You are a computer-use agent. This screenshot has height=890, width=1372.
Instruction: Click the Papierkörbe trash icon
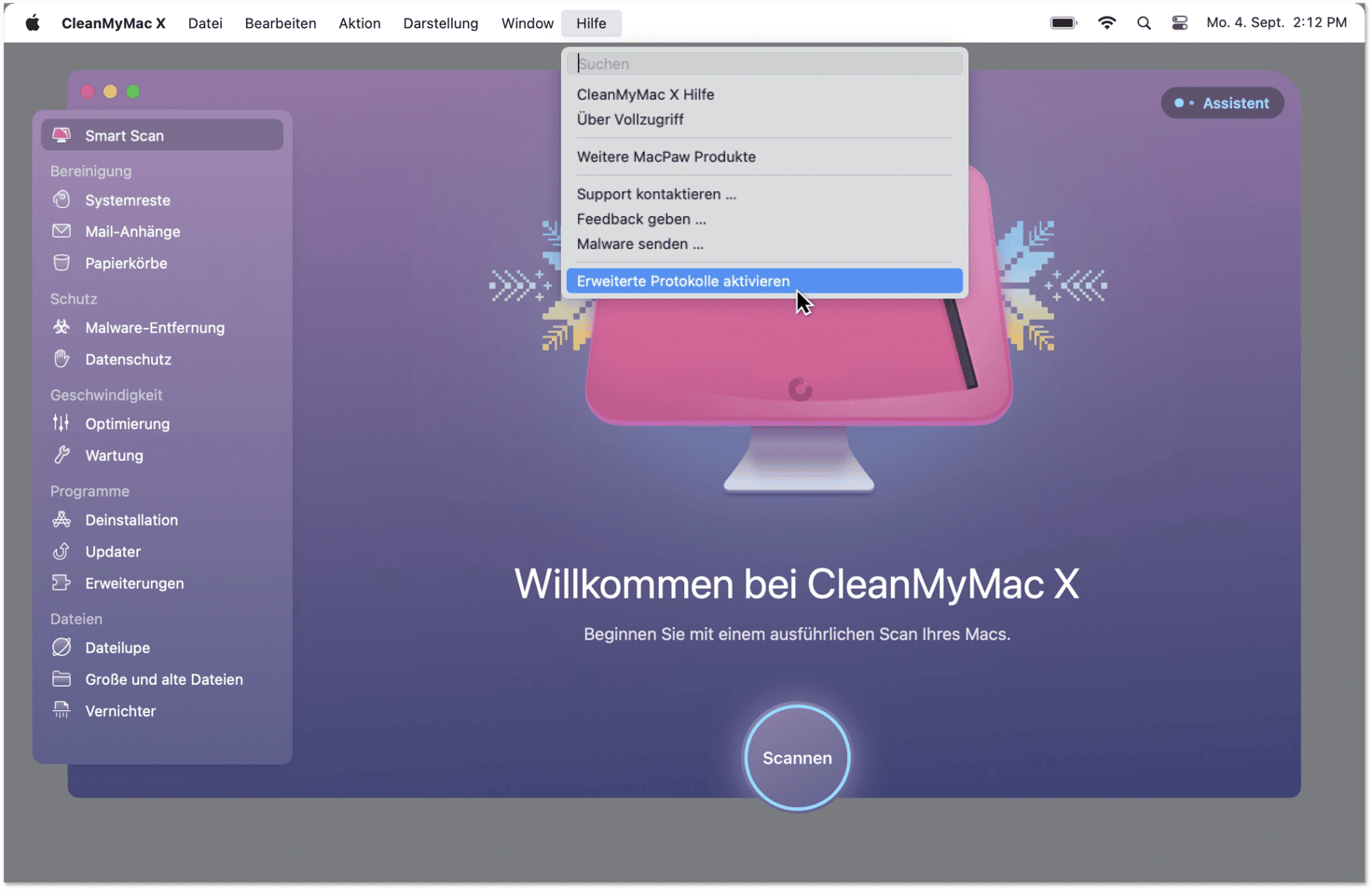click(62, 263)
